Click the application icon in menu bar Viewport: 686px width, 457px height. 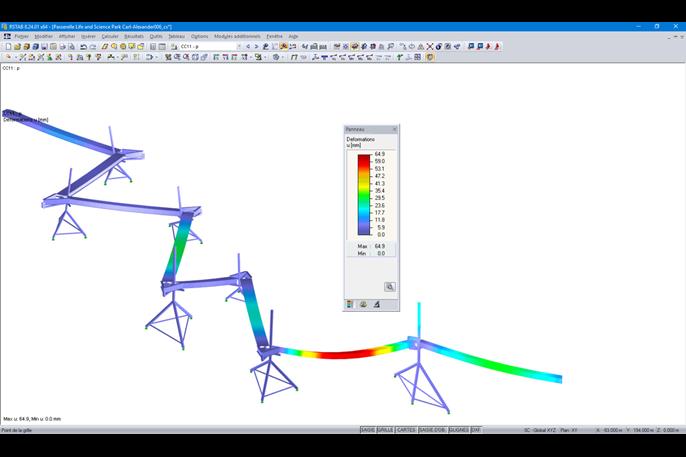coord(7,36)
